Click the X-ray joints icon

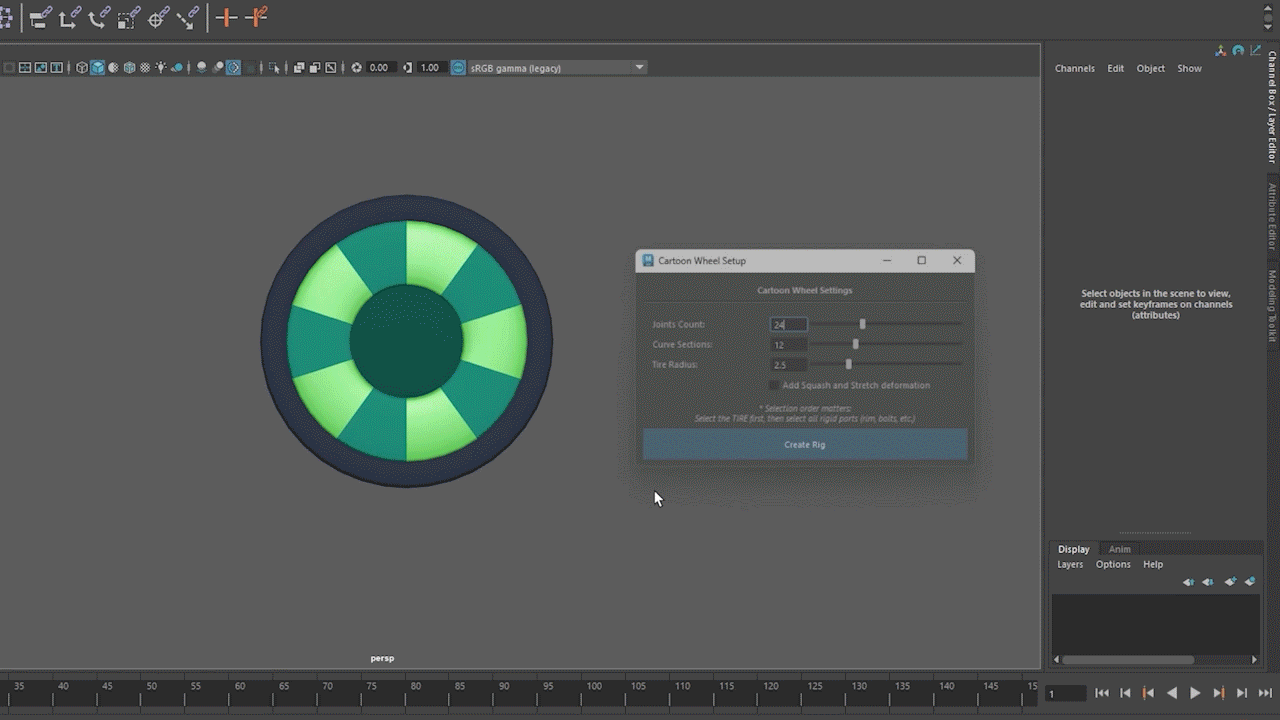point(330,68)
